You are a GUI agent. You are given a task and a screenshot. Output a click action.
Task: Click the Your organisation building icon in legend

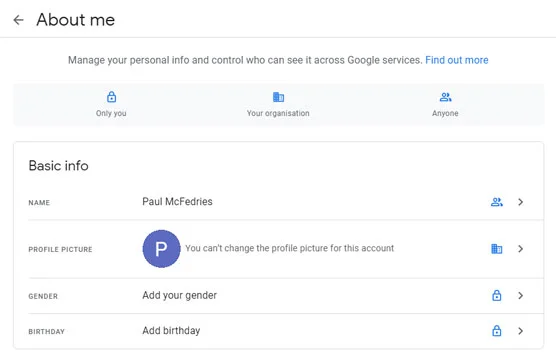(278, 97)
